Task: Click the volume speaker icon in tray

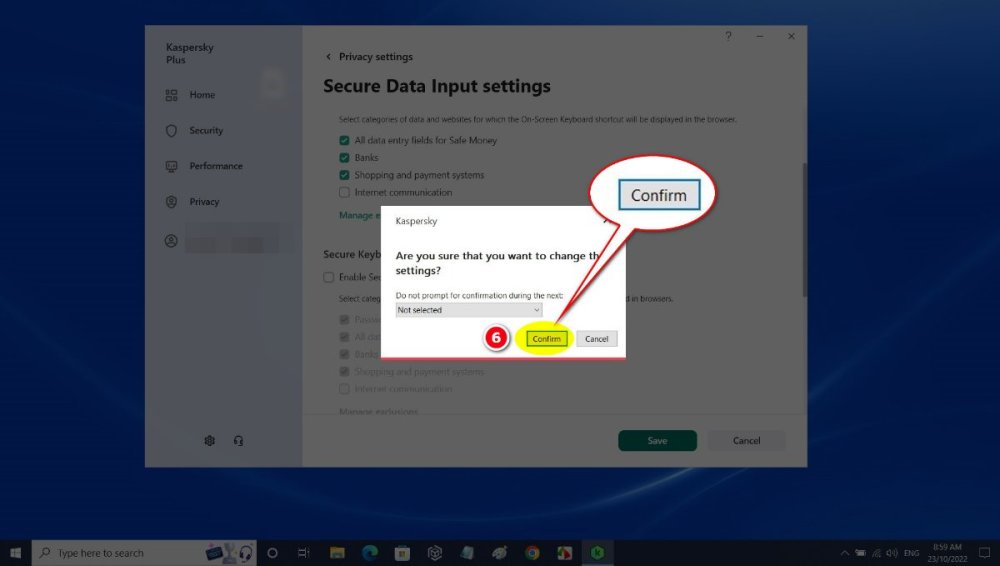Action: (x=892, y=553)
